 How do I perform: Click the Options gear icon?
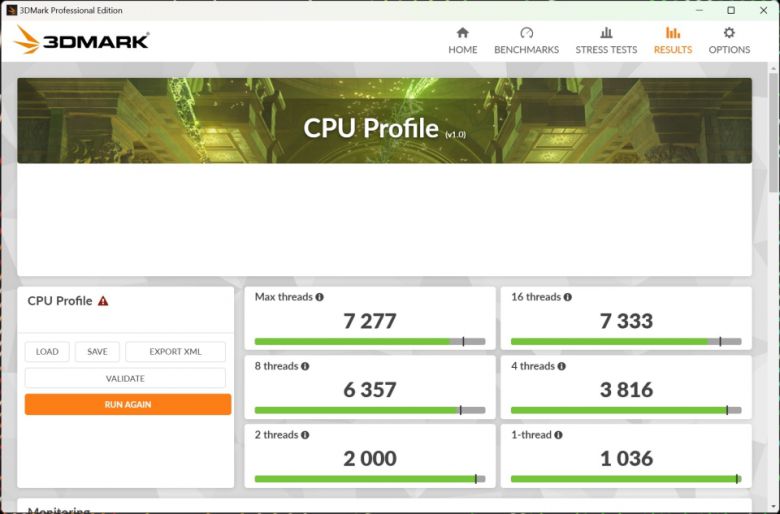(x=729, y=33)
